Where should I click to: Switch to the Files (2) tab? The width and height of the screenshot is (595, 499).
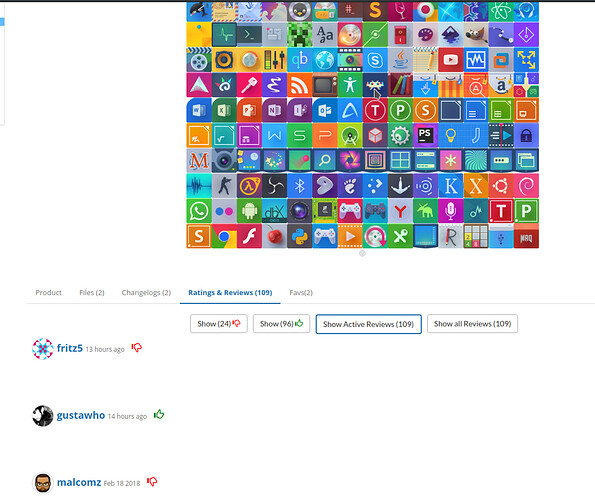(x=92, y=293)
